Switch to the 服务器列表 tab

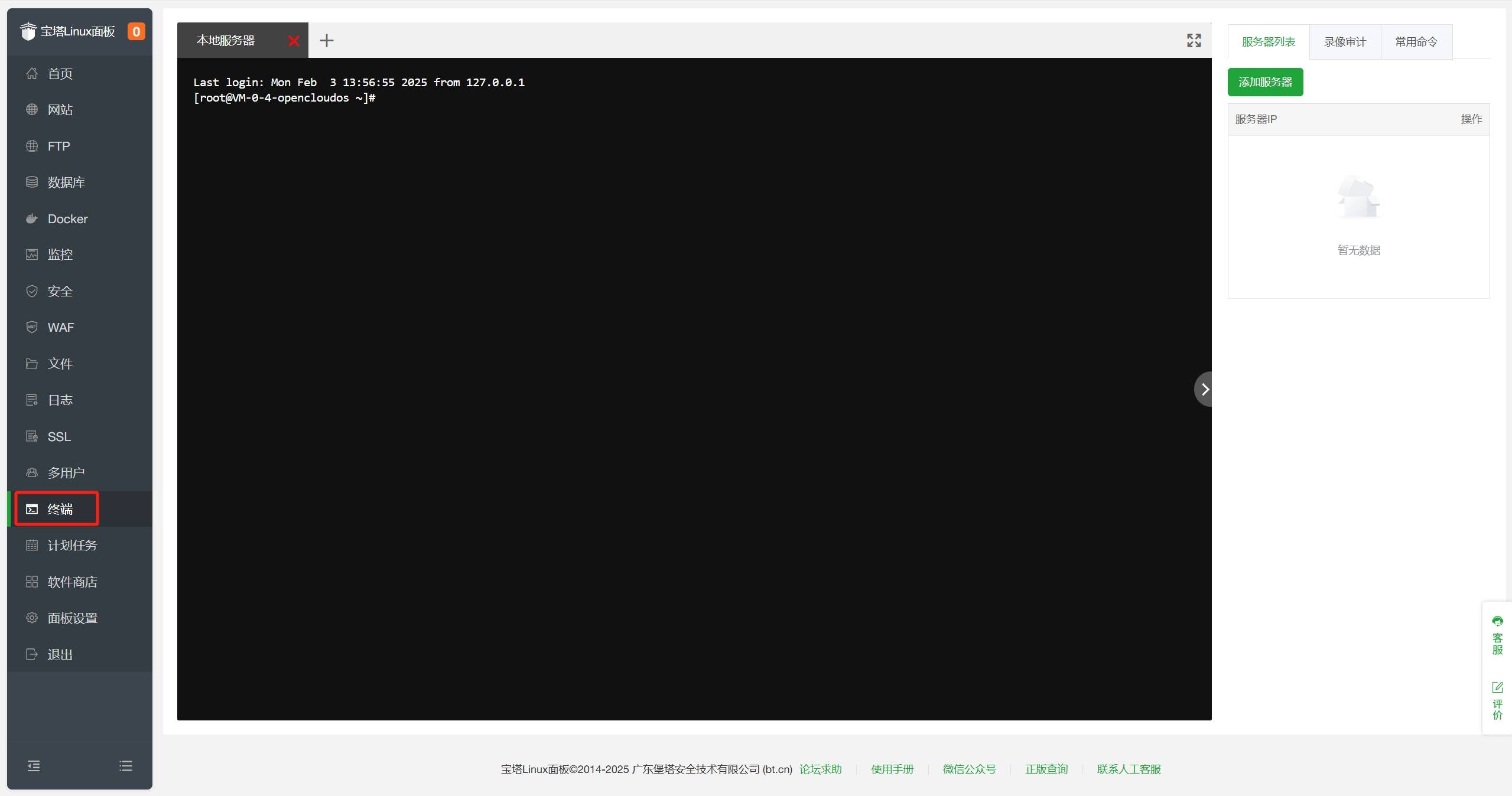(1269, 42)
